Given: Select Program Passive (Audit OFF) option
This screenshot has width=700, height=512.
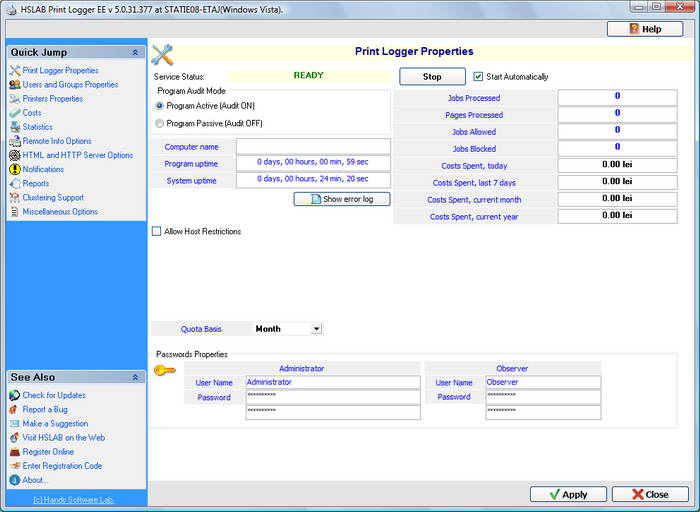Looking at the screenshot, I should click(159, 124).
